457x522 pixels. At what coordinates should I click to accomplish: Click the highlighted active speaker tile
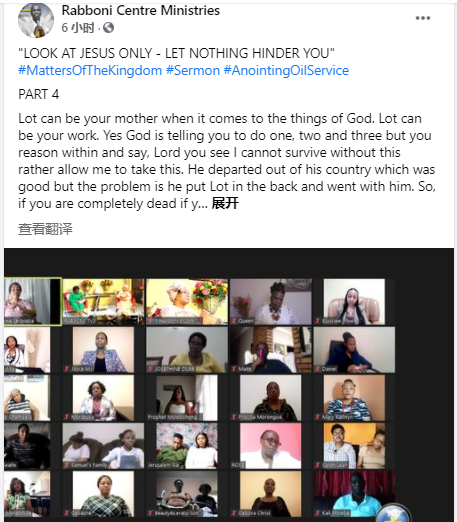[x=33, y=302]
